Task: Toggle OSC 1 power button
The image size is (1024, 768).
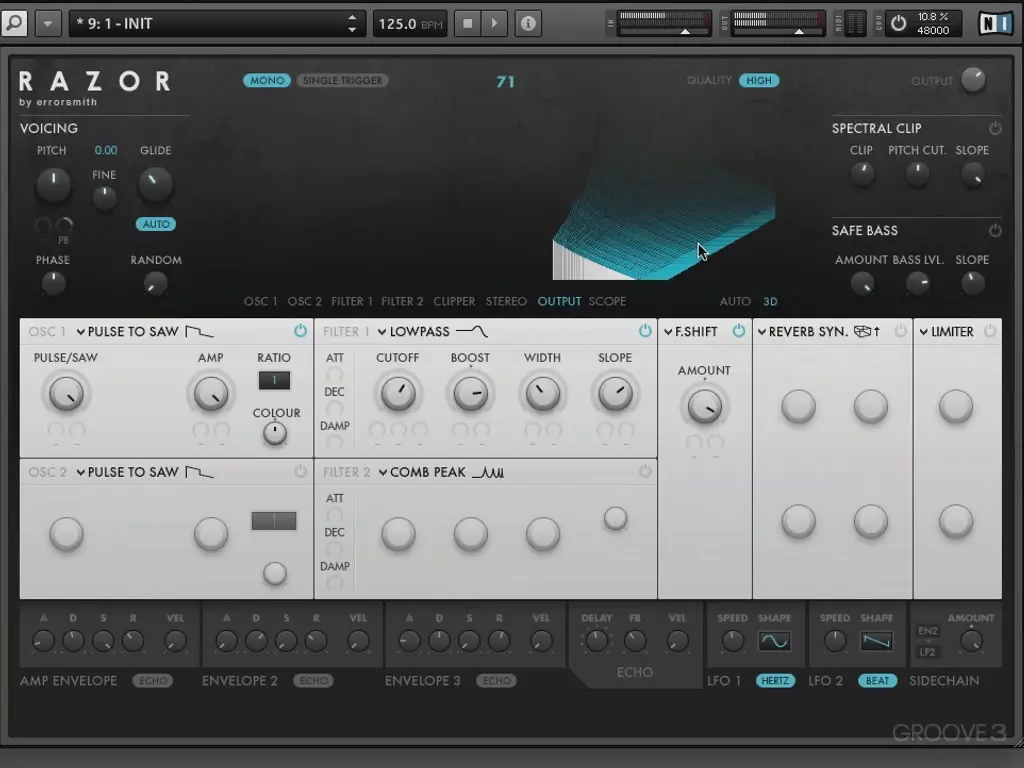Action: tap(300, 331)
